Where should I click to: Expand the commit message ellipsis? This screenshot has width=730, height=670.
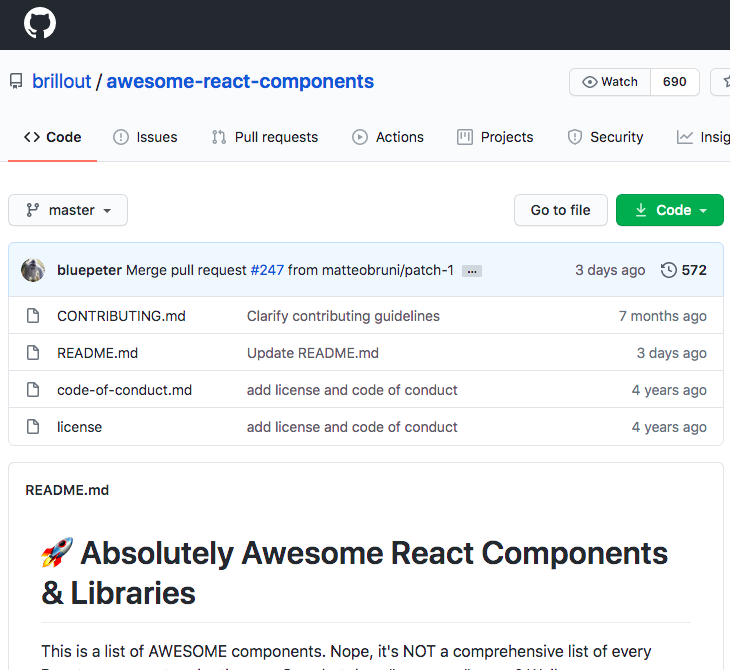pos(472,271)
